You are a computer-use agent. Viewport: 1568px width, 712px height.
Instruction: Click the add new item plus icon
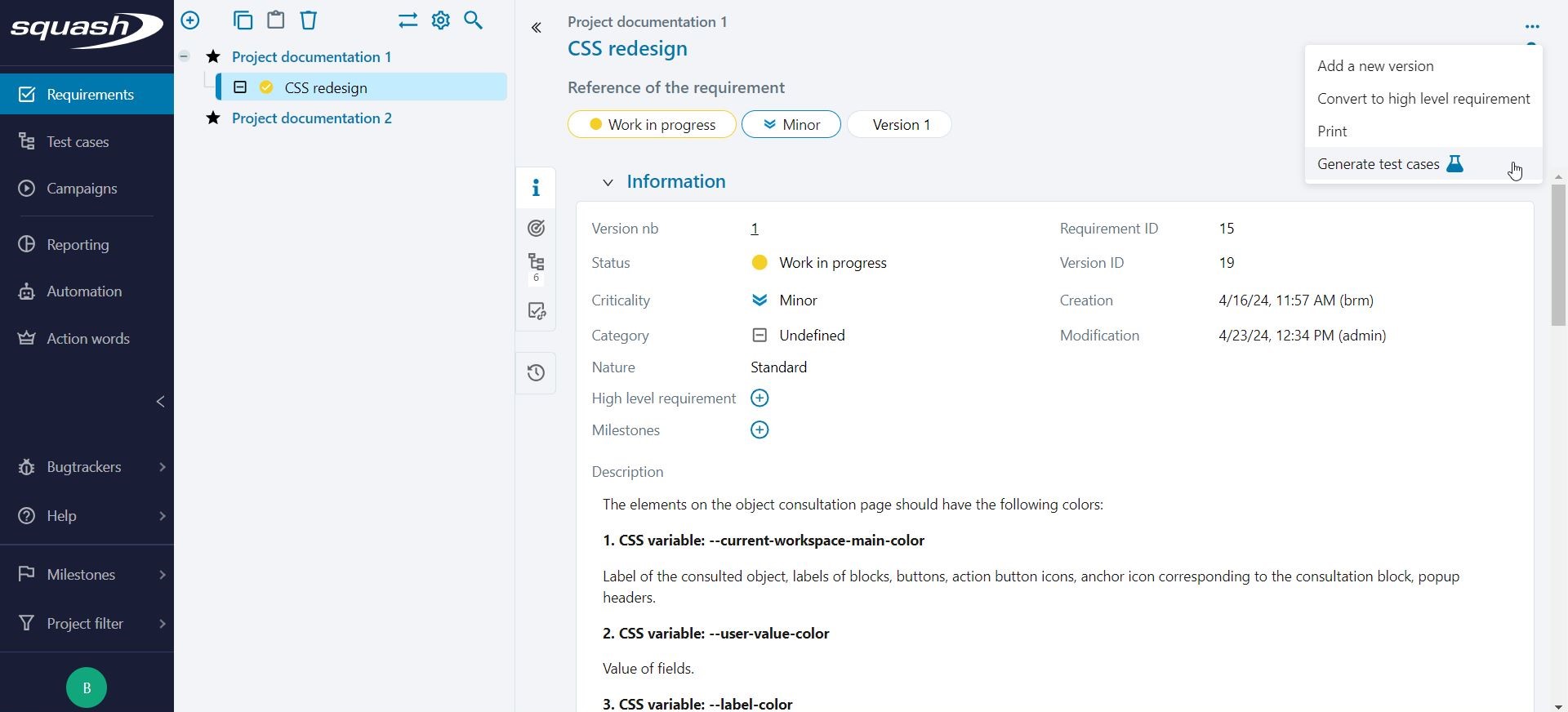pyautogui.click(x=190, y=20)
